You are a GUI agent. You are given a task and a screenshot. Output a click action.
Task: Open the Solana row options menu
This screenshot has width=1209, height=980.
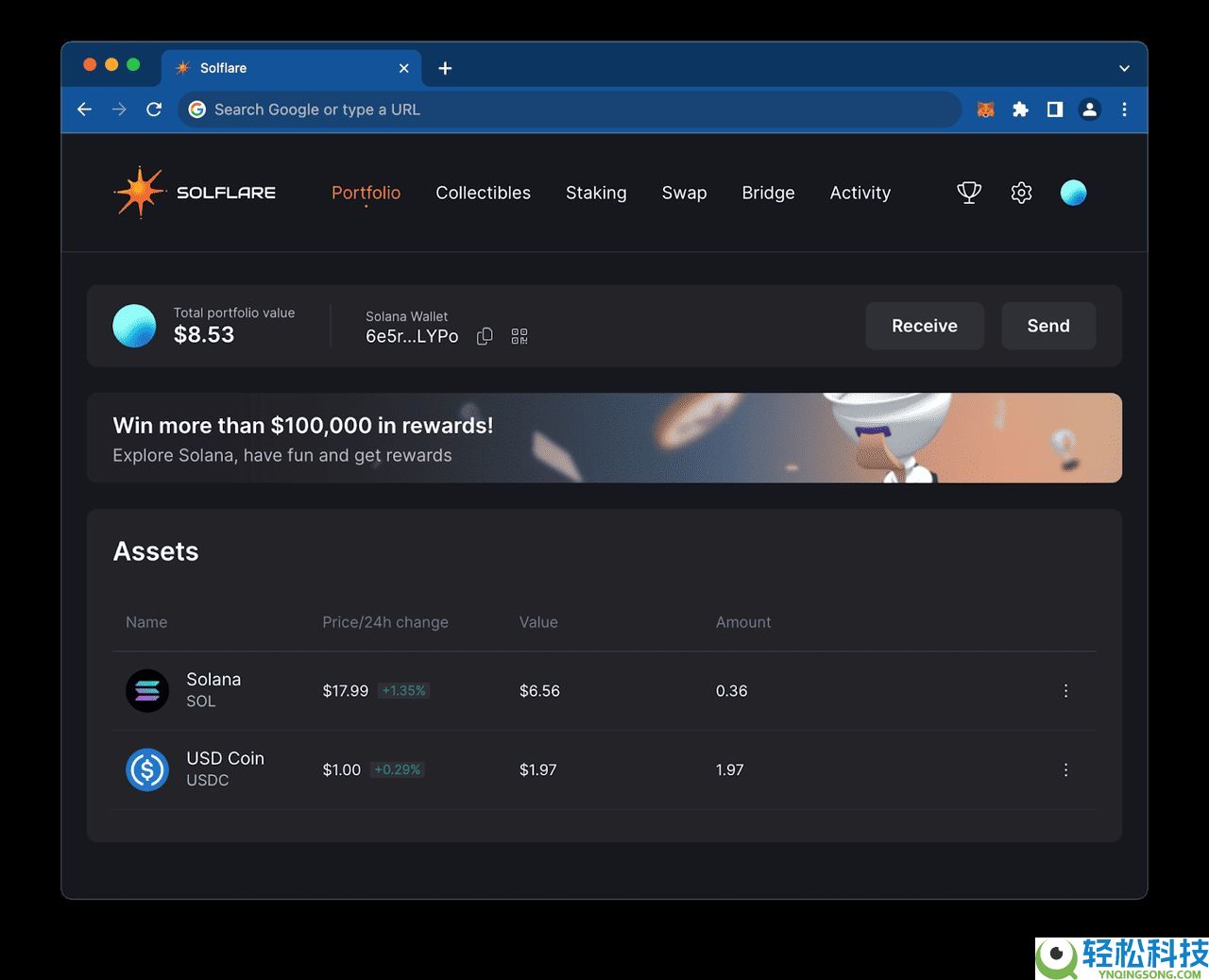click(1065, 691)
